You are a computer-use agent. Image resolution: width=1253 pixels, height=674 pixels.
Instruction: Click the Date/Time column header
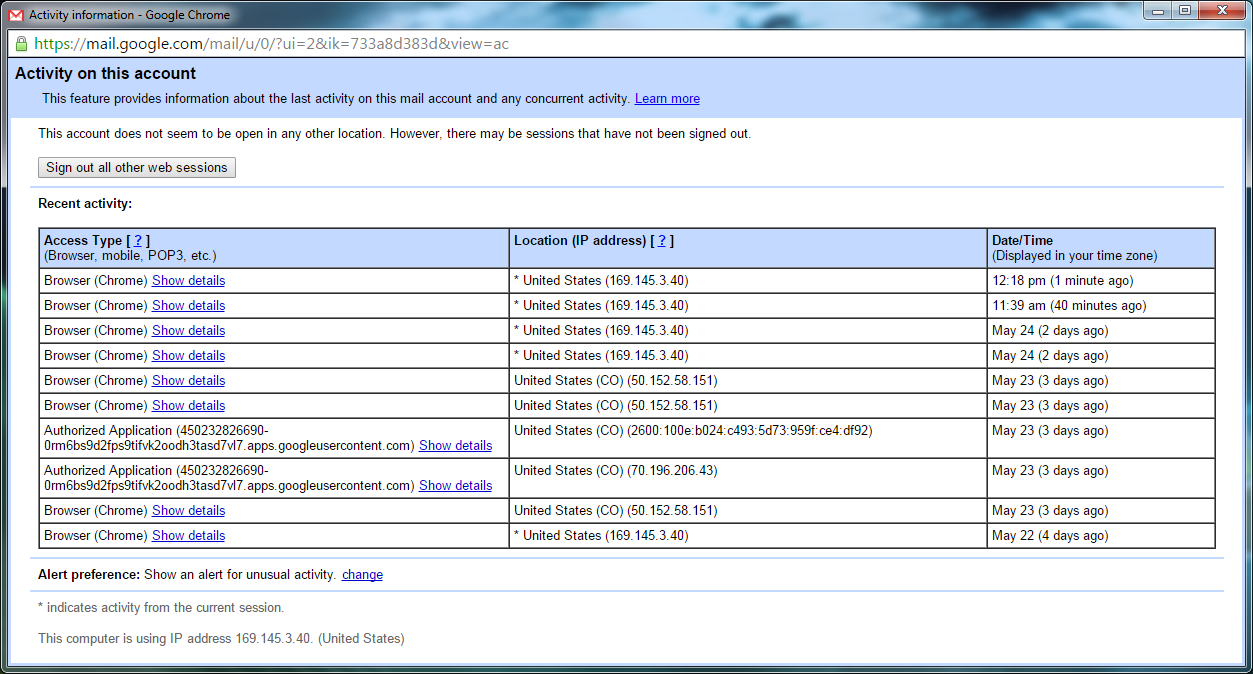[x=1101, y=248]
